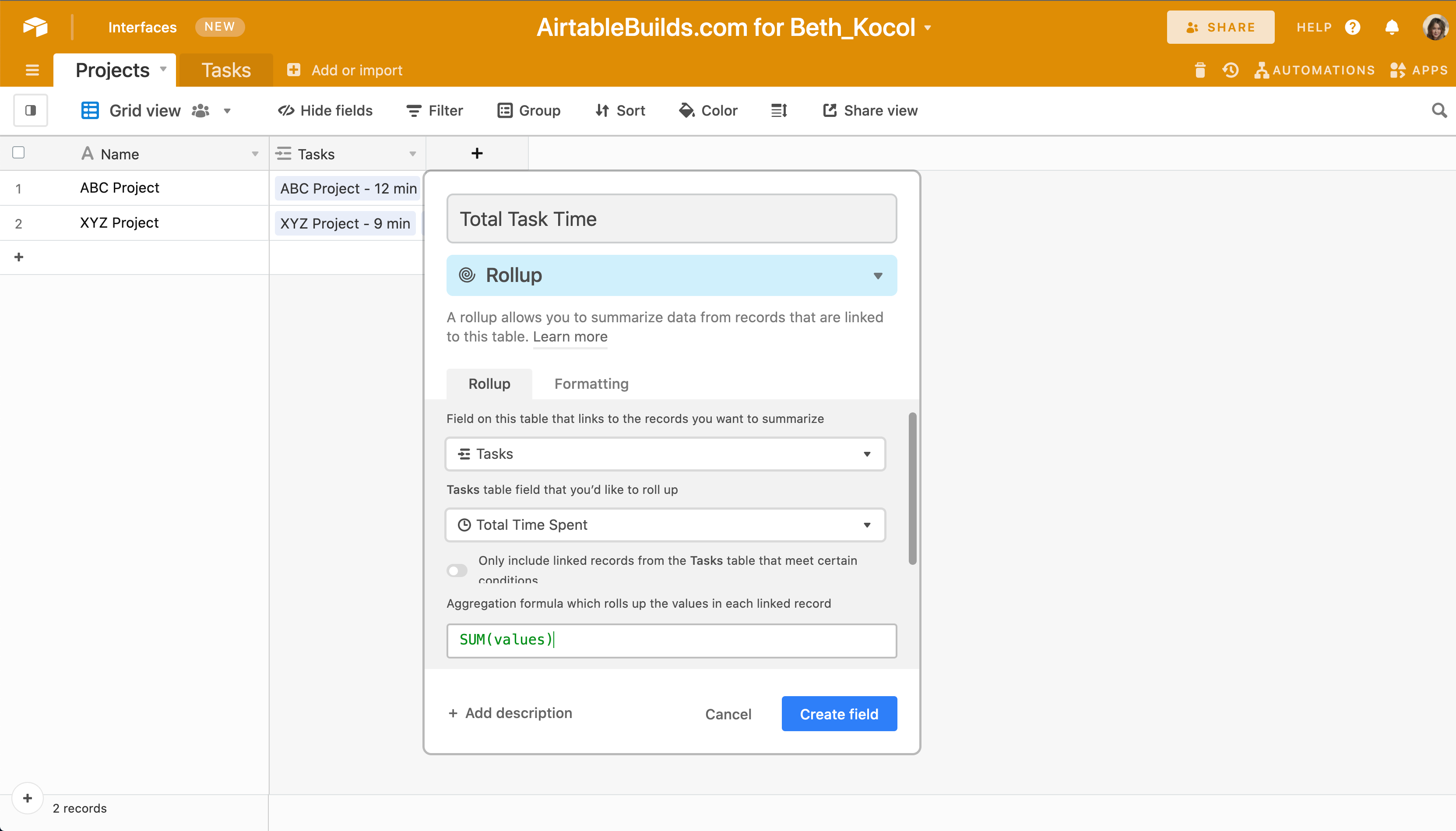Open the Rollup field type dropdown

pyautogui.click(x=672, y=275)
